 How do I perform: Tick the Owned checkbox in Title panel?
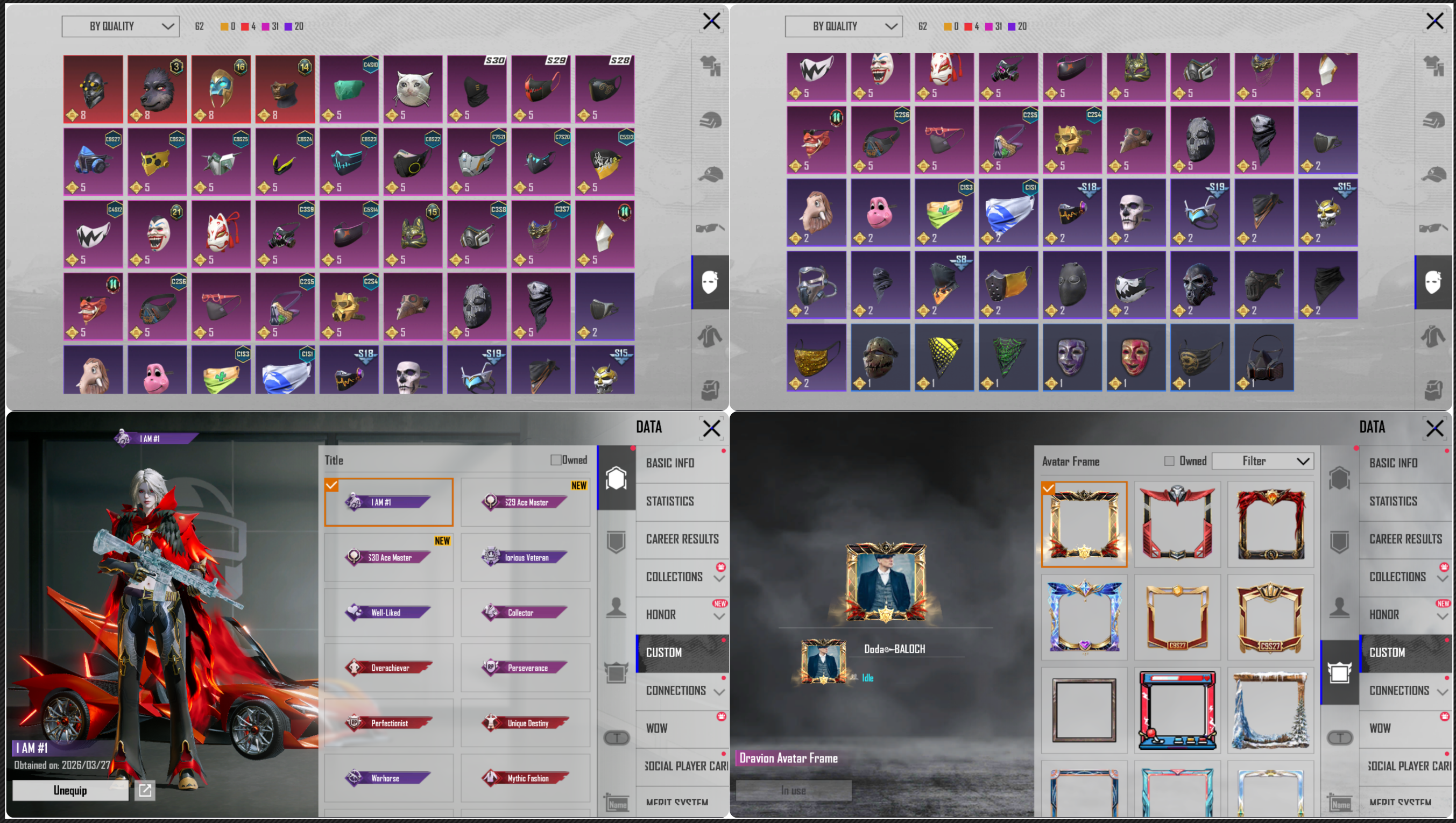tap(556, 460)
